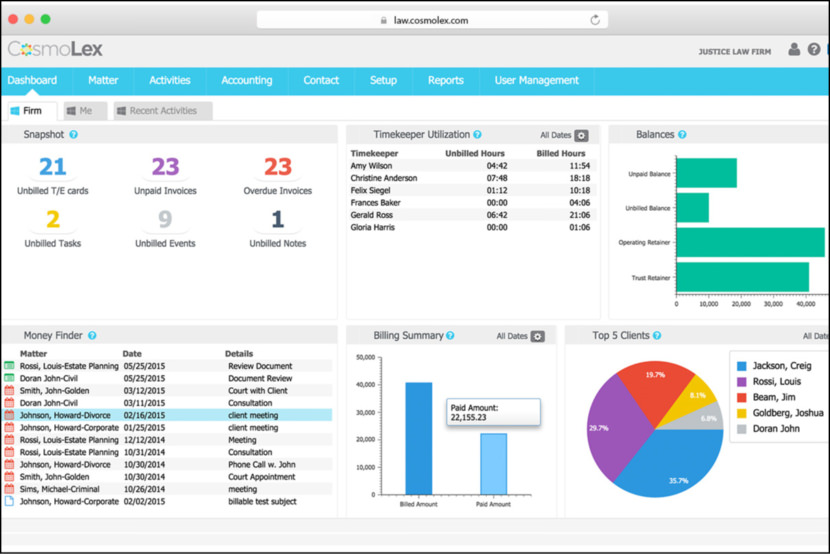Open the User Management menu
The width and height of the screenshot is (830, 554).
pos(537,80)
